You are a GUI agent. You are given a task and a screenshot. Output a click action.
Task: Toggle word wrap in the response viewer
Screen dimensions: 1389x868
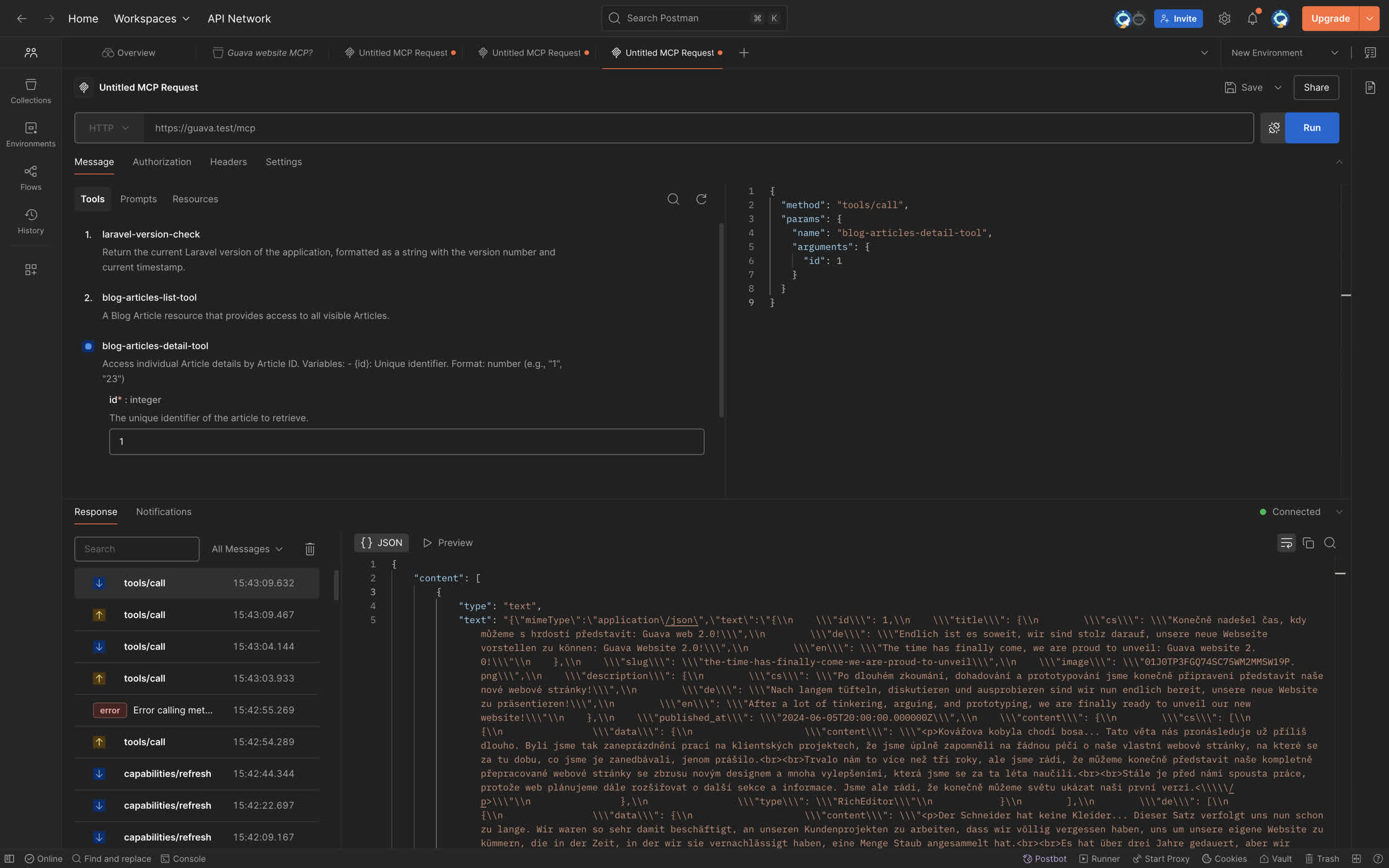(1286, 543)
